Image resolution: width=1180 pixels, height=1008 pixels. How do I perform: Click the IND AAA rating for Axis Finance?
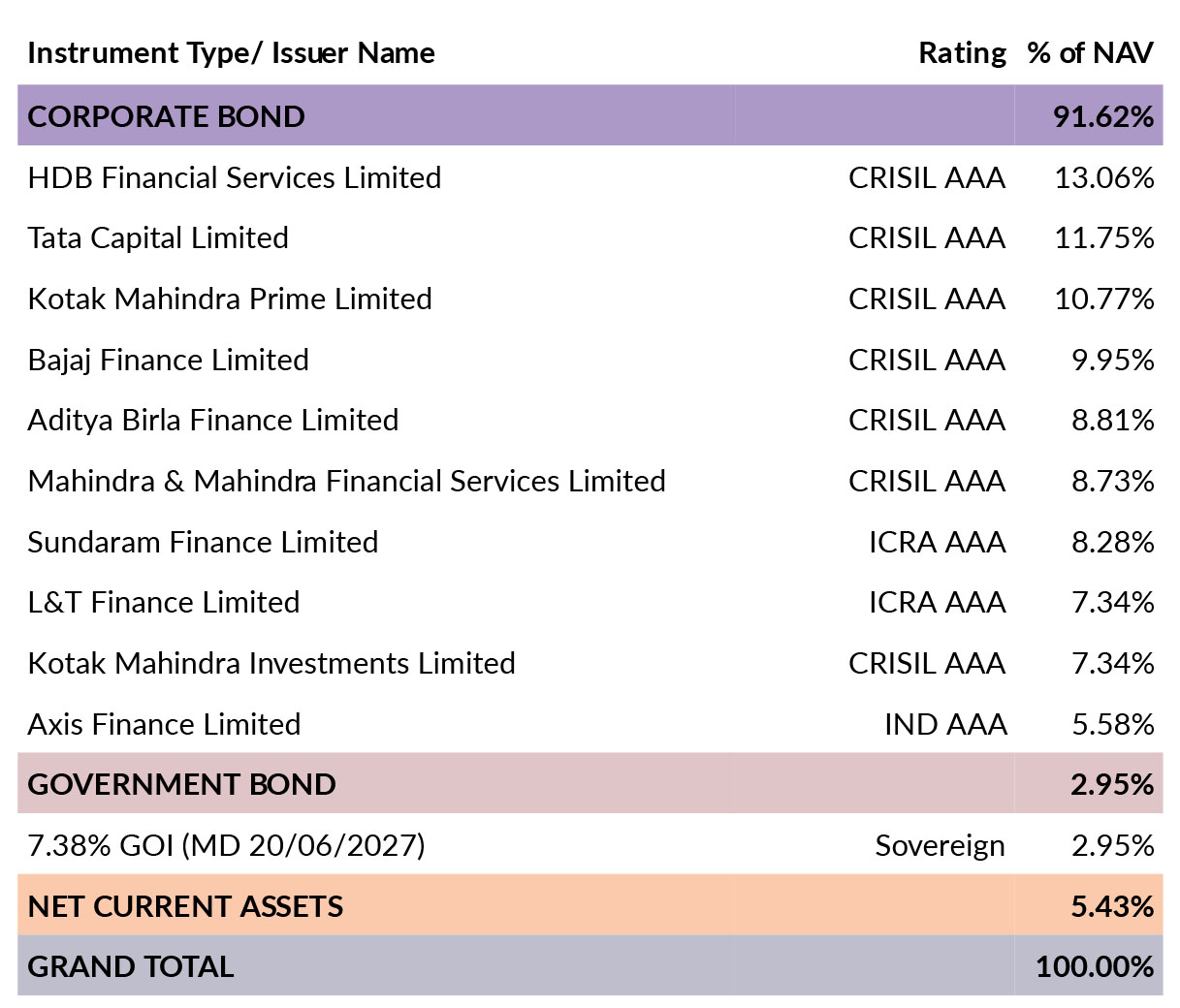pos(945,724)
